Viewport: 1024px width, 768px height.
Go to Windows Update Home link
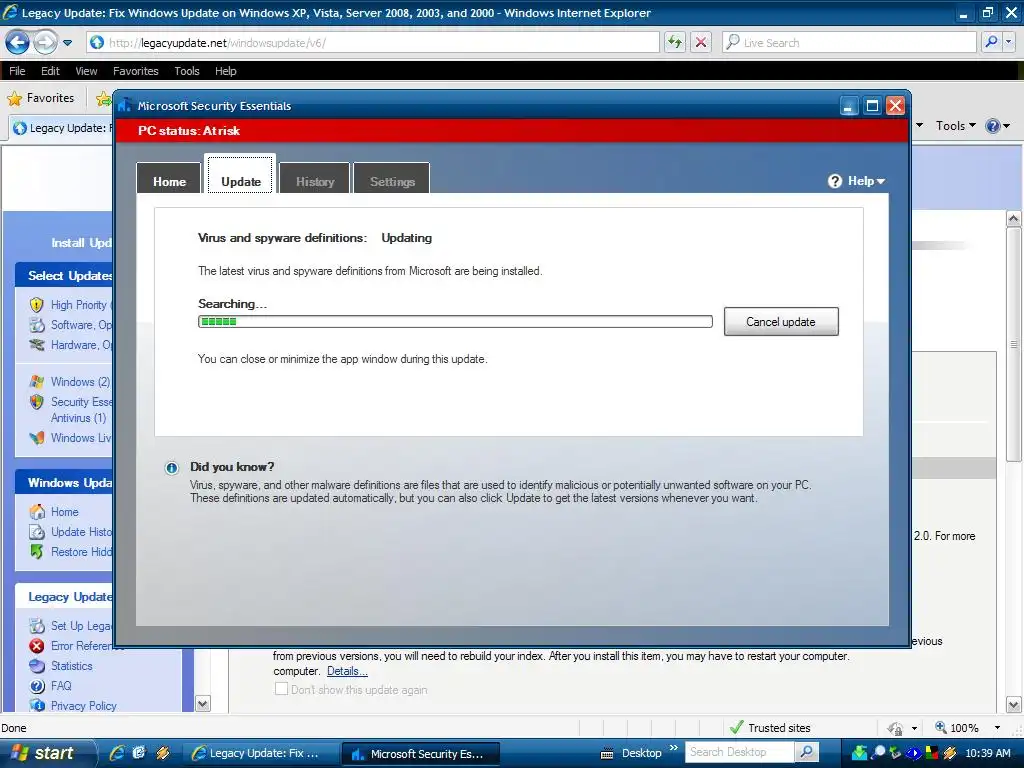(x=65, y=511)
